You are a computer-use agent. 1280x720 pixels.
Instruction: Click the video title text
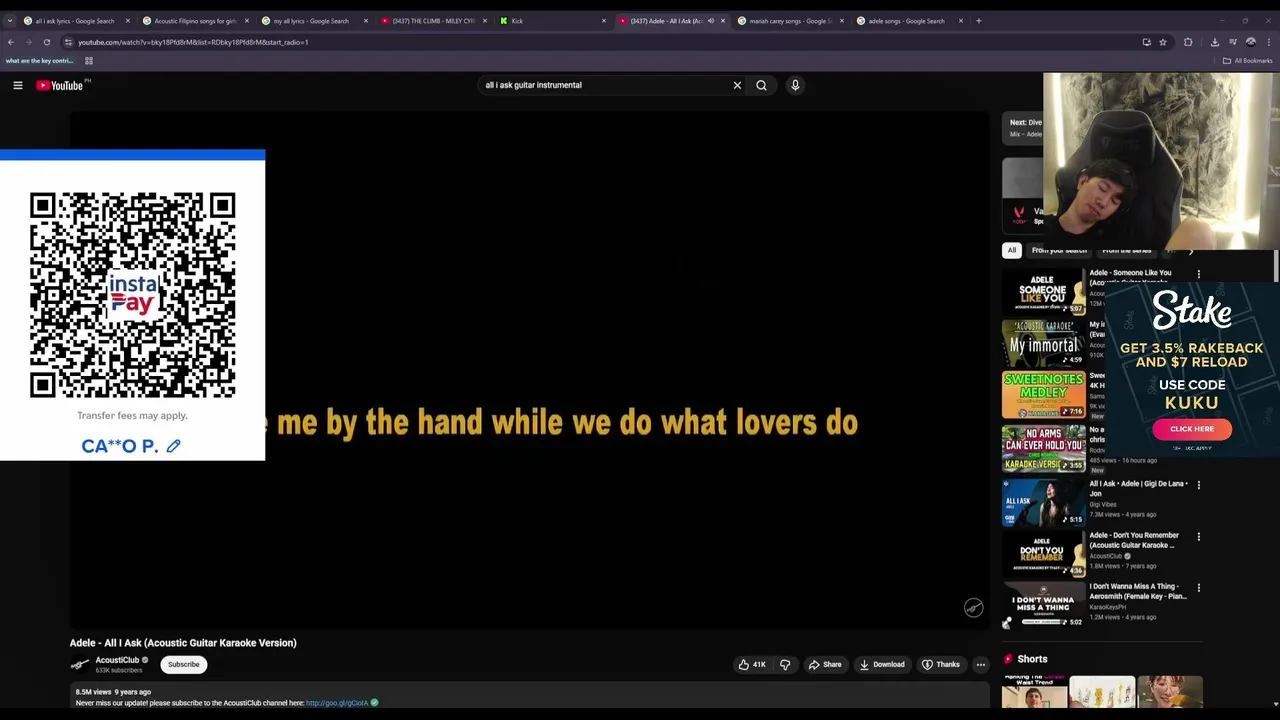pos(183,643)
